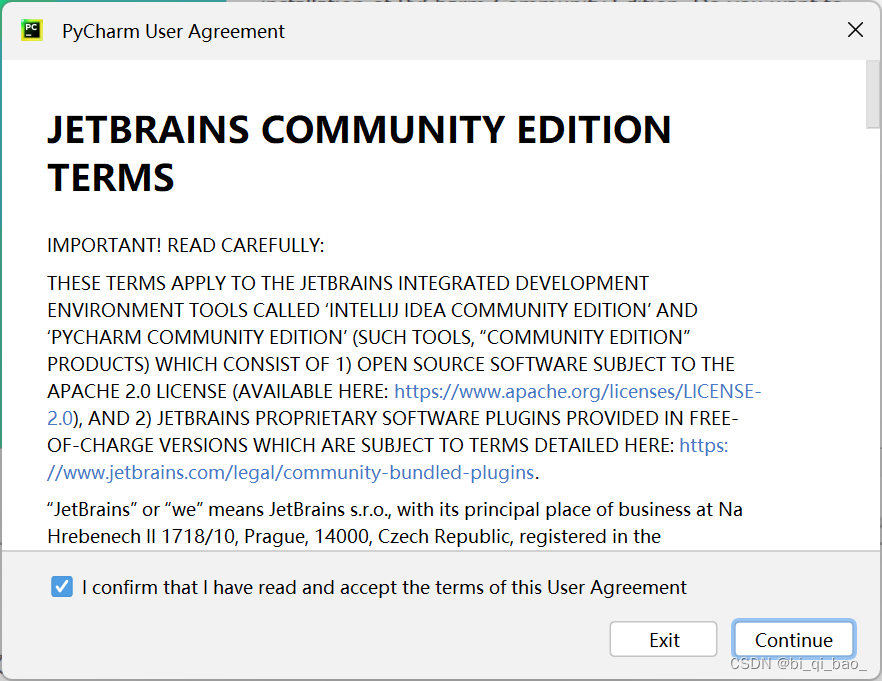882x681 pixels.
Task: Click the checkmark inside the agreement checkbox
Action: coord(61,587)
